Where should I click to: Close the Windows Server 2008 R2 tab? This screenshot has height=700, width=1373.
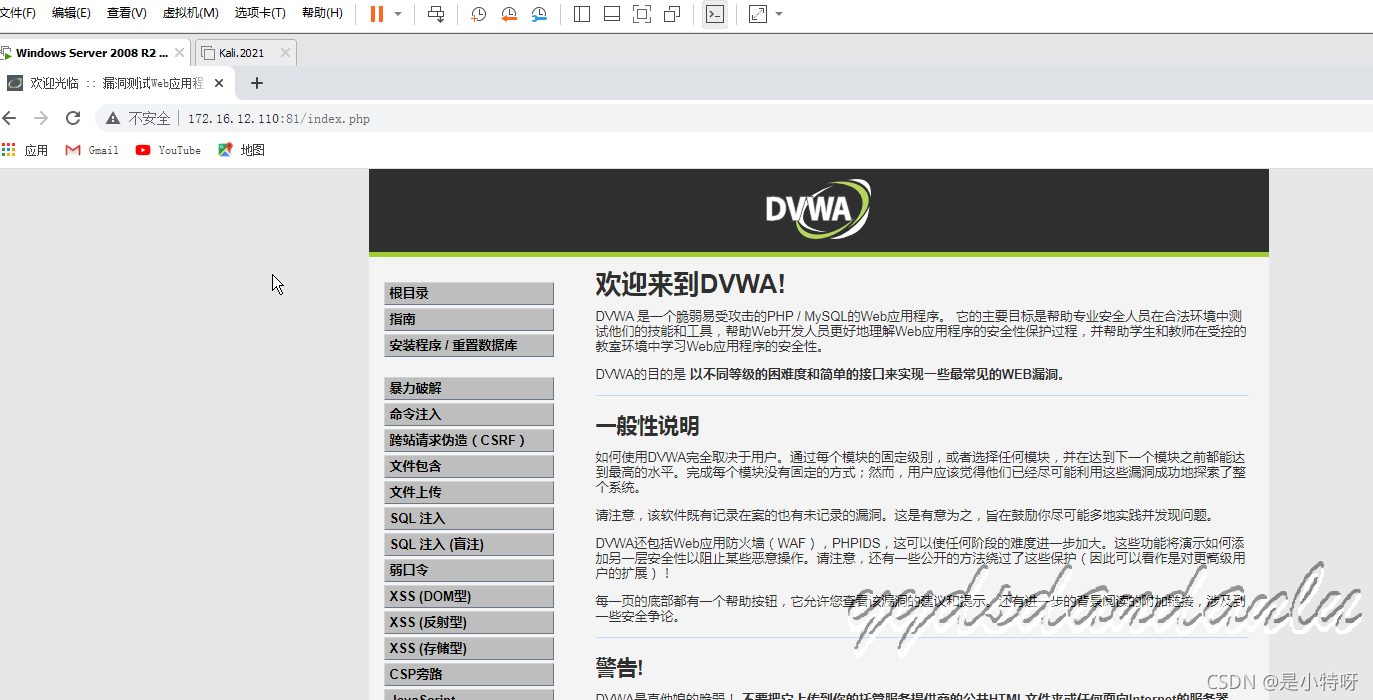pyautogui.click(x=179, y=53)
